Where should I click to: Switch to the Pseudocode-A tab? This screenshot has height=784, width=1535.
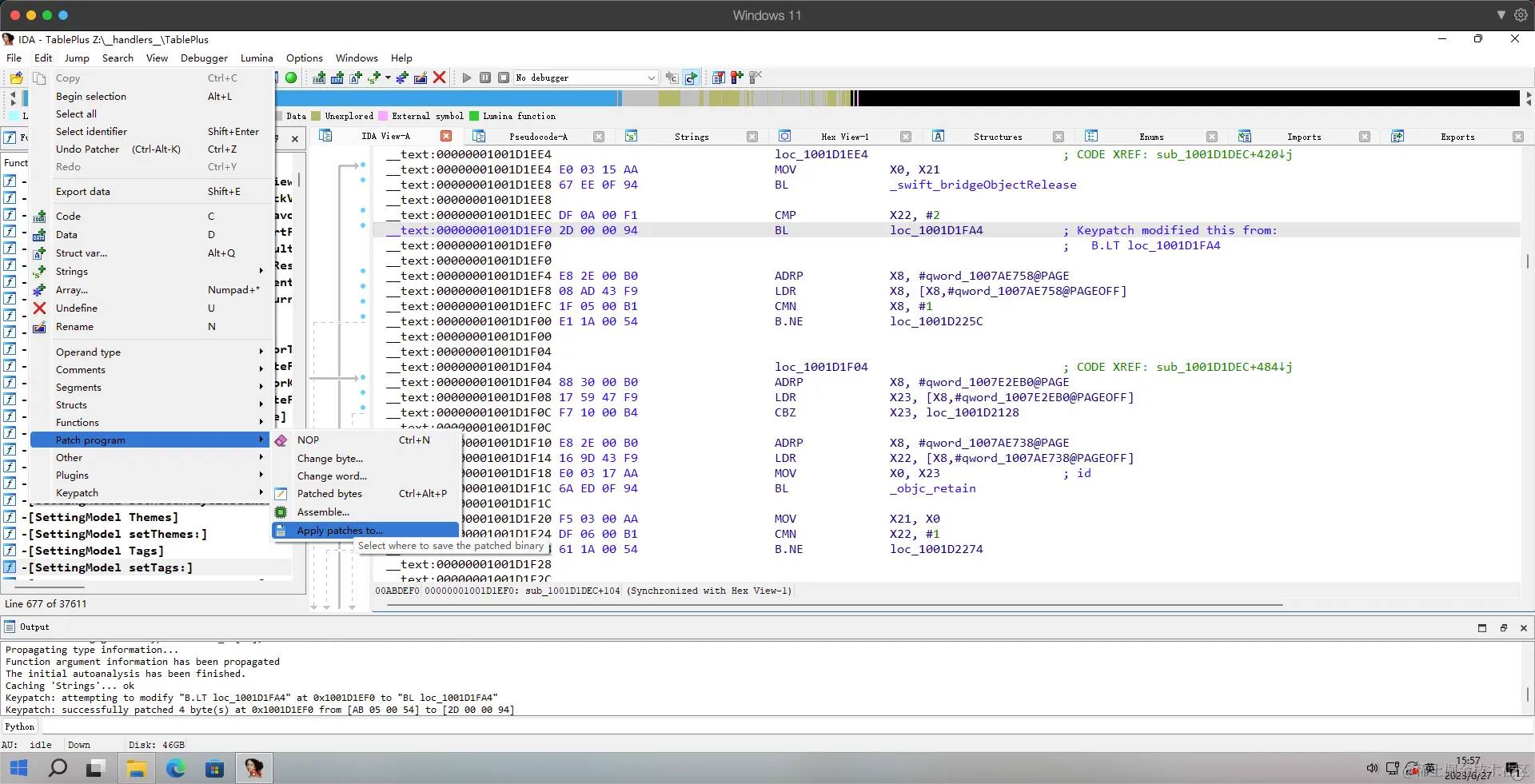(x=538, y=137)
